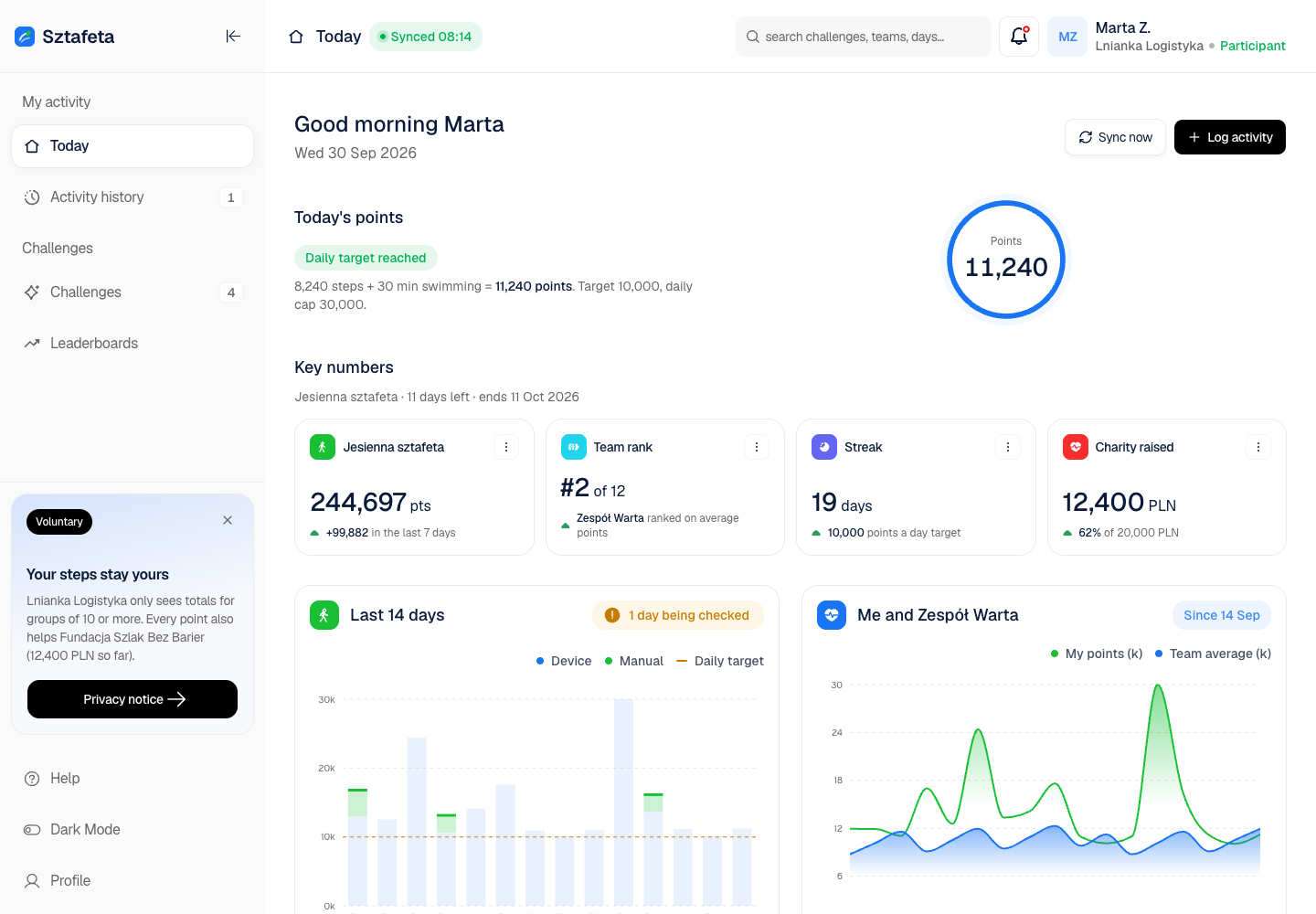Select Today in the sidebar
The width and height of the screenshot is (1316, 914).
click(x=133, y=146)
